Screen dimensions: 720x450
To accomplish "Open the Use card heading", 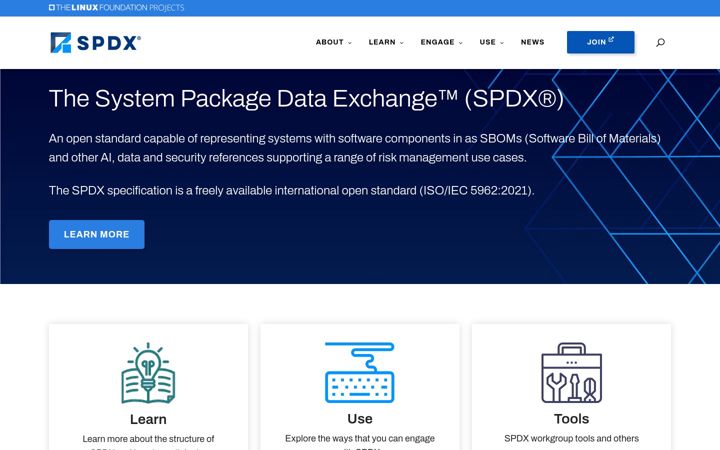I will click(x=360, y=419).
